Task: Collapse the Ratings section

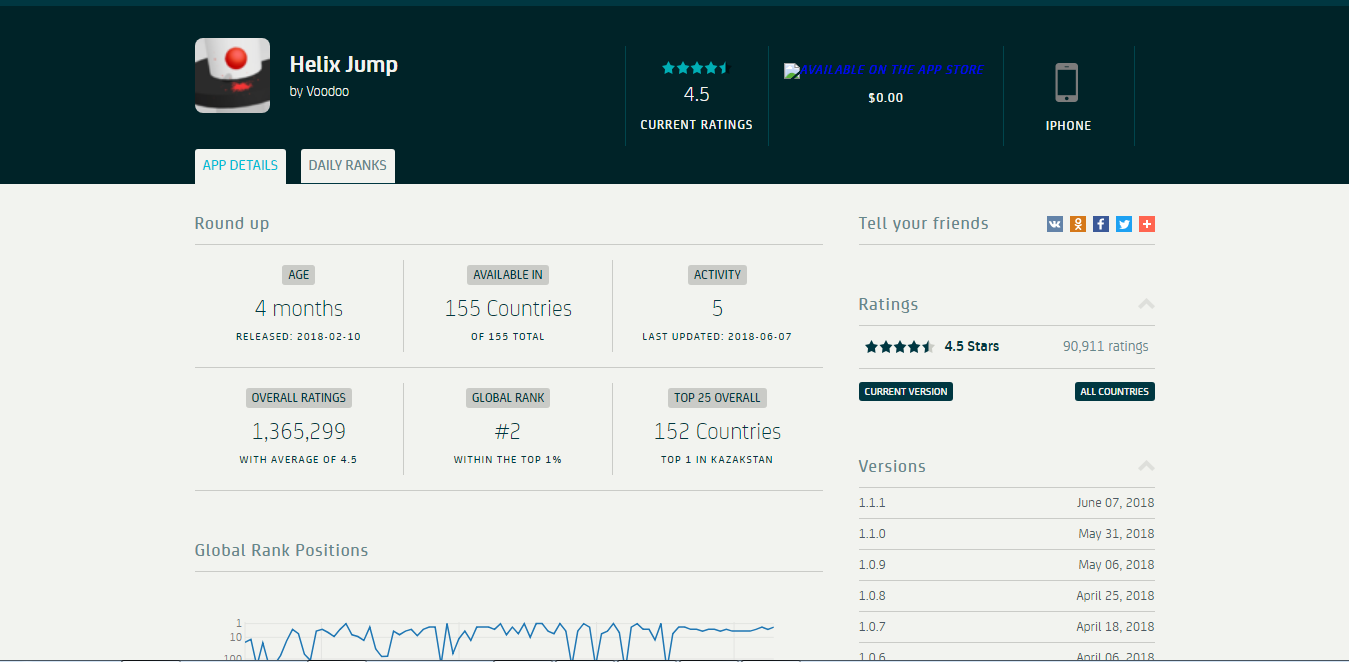Action: tap(1146, 304)
